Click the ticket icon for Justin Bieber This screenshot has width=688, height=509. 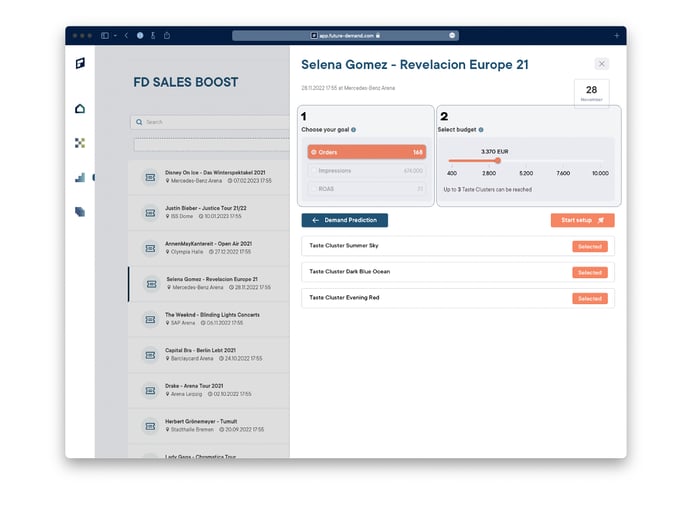pyautogui.click(x=150, y=213)
